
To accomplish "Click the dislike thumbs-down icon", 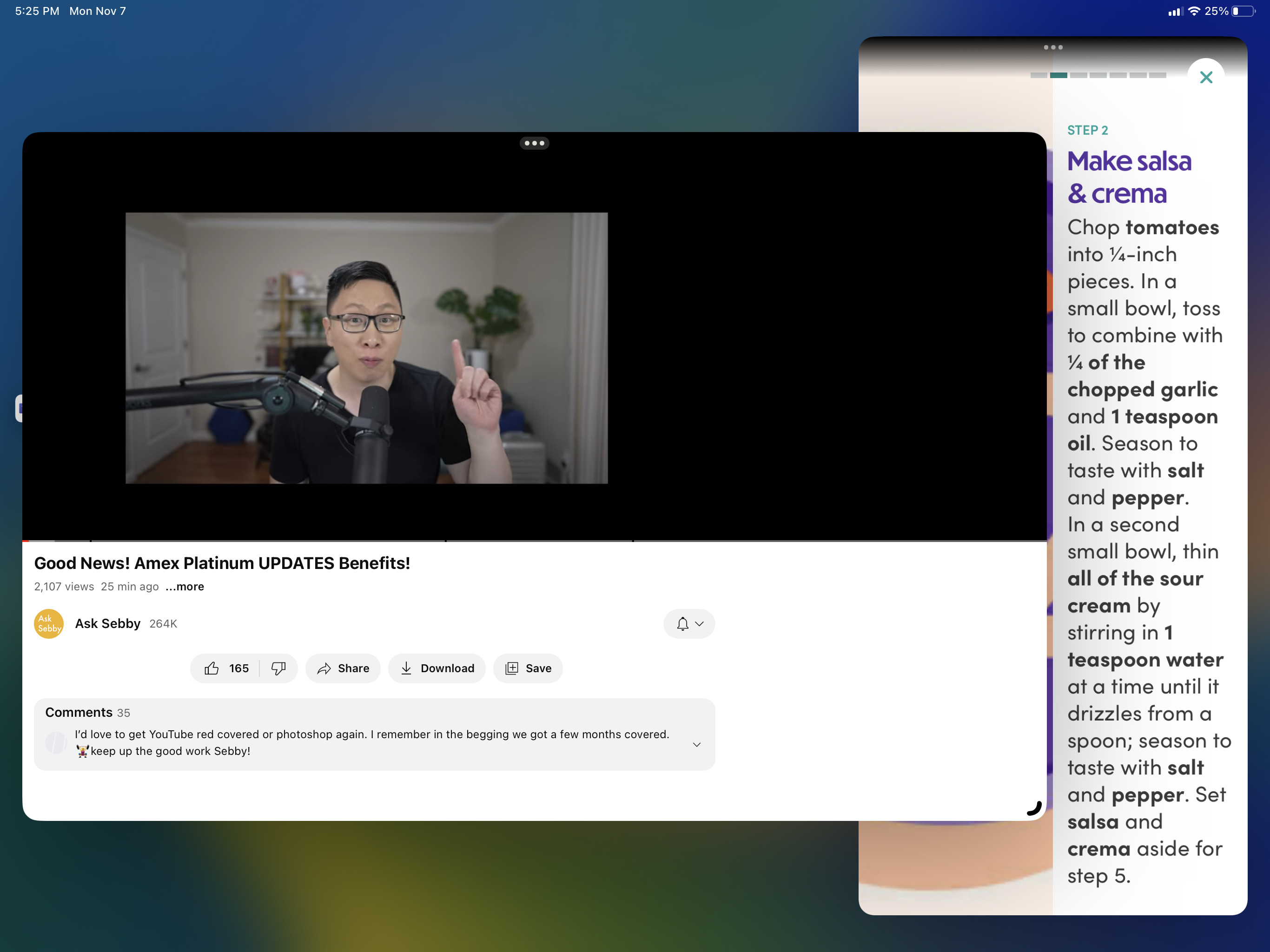I will [279, 668].
